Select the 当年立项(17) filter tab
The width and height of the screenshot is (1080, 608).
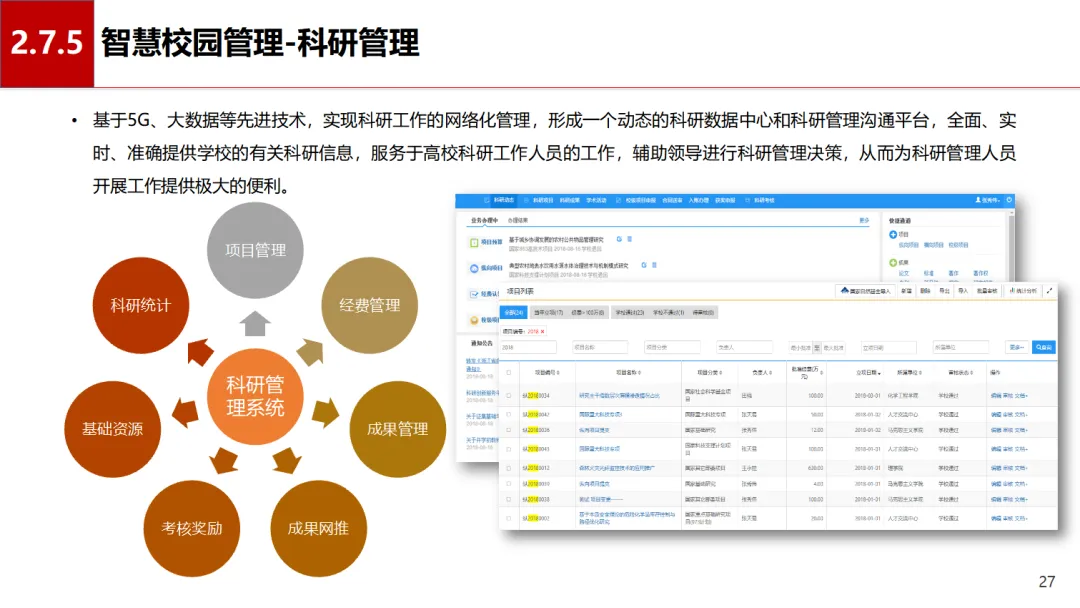[548, 313]
